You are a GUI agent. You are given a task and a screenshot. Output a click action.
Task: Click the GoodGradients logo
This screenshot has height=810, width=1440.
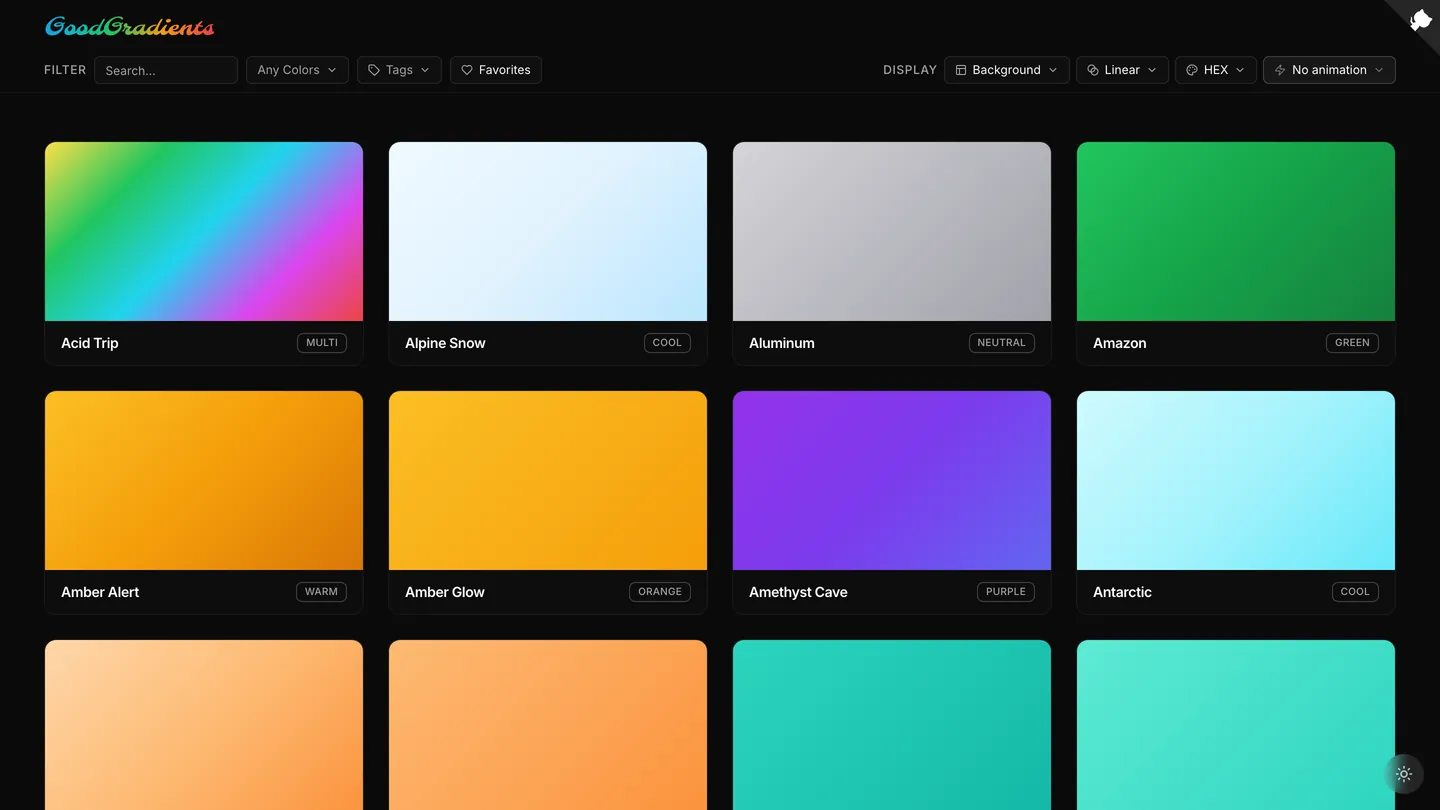click(130, 27)
